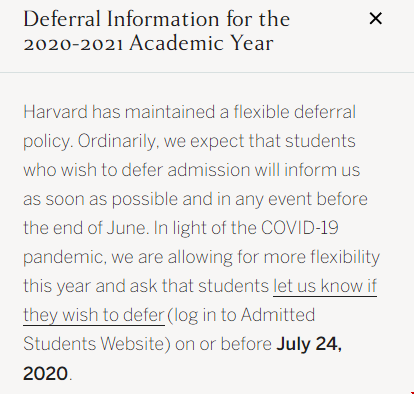The width and height of the screenshot is (414, 394).
Task: Click the "(log in to" text
Action: 202,315
